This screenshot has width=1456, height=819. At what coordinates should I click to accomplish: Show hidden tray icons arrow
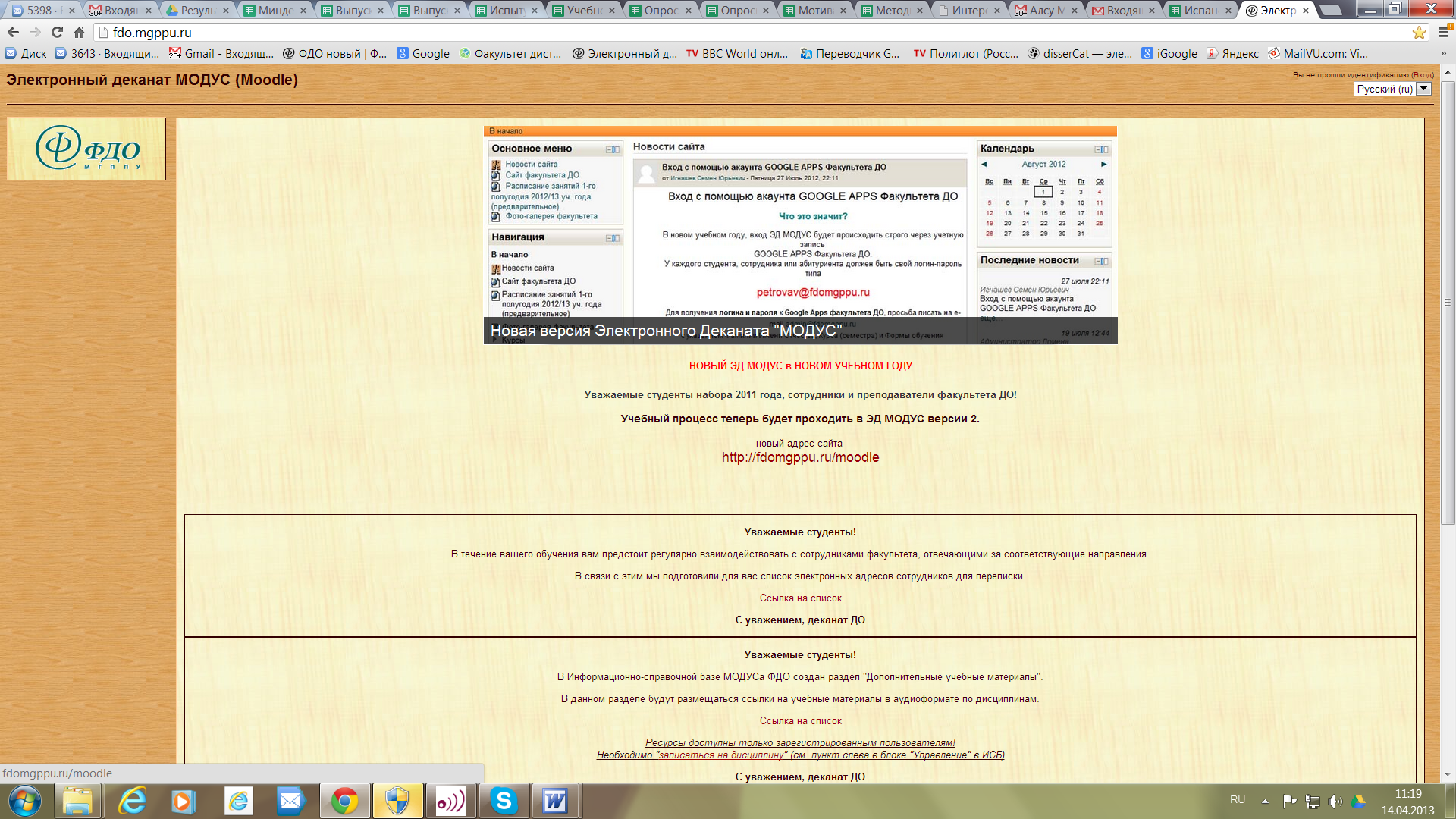1265,801
